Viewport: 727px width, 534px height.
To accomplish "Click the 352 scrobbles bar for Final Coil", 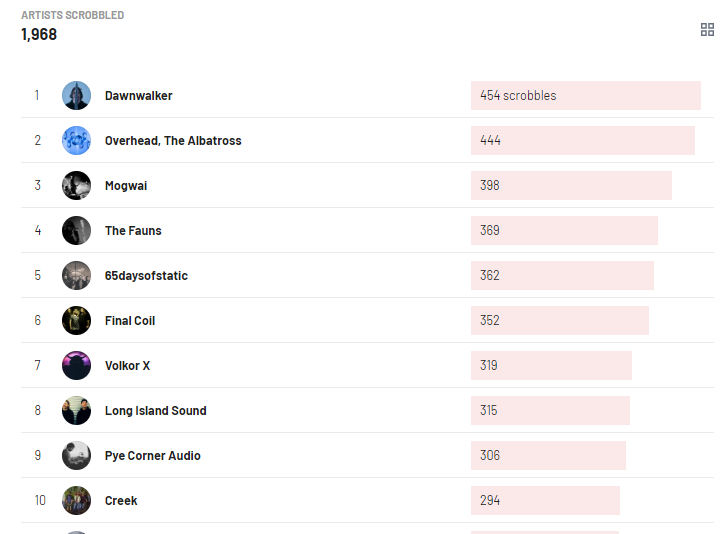I will click(559, 321).
